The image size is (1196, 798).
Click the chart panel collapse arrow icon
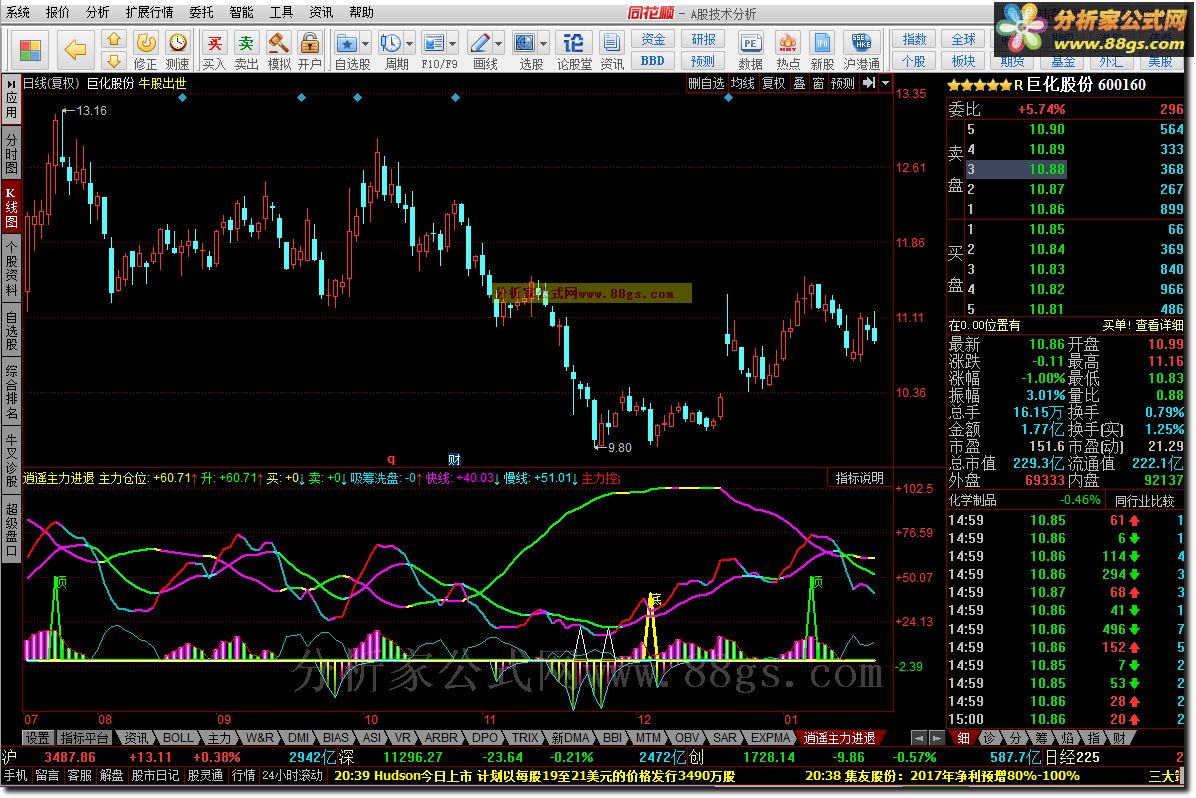point(869,83)
